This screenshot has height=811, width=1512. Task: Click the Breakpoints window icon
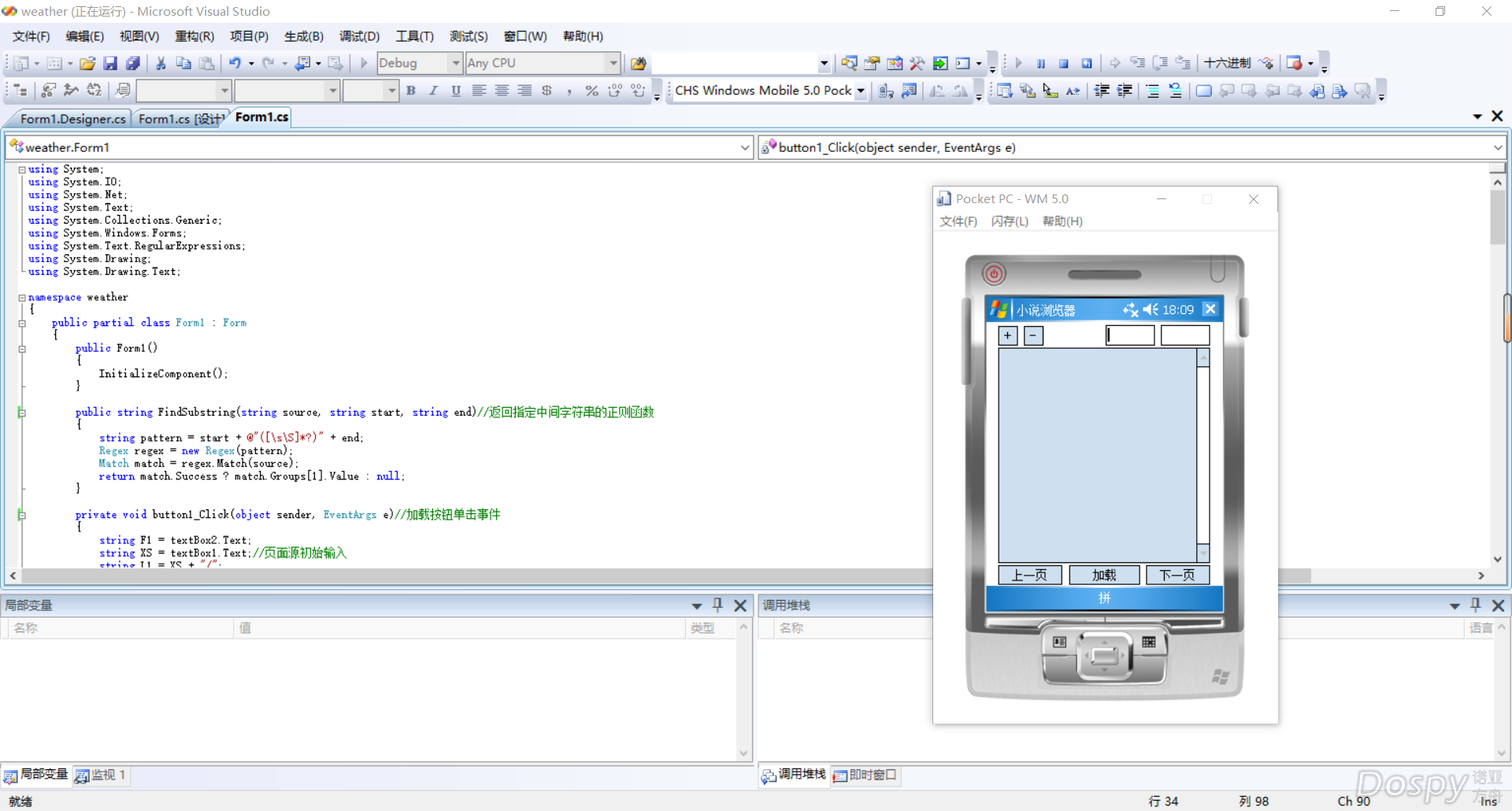click(1294, 63)
